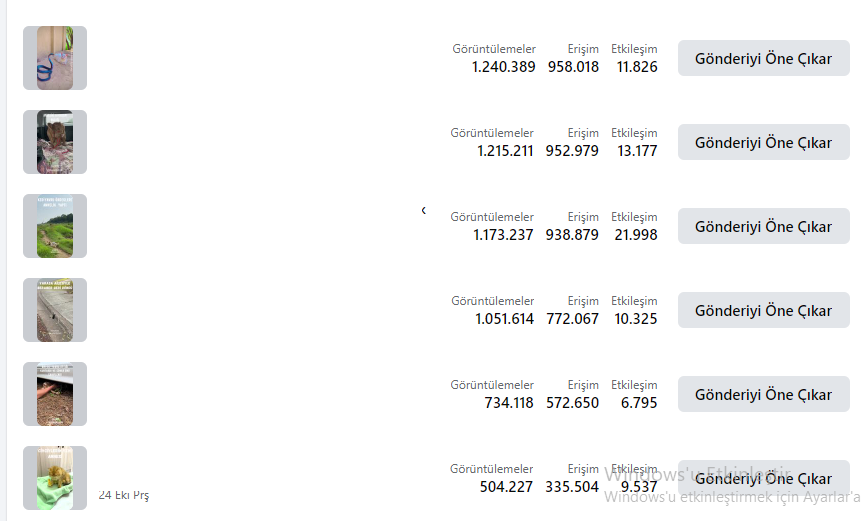Click the small left chevron arrow

423,210
